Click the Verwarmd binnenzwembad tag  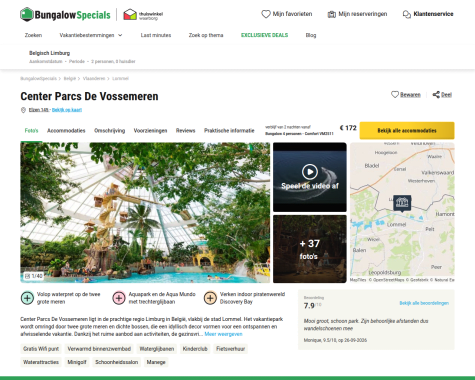tap(99, 349)
